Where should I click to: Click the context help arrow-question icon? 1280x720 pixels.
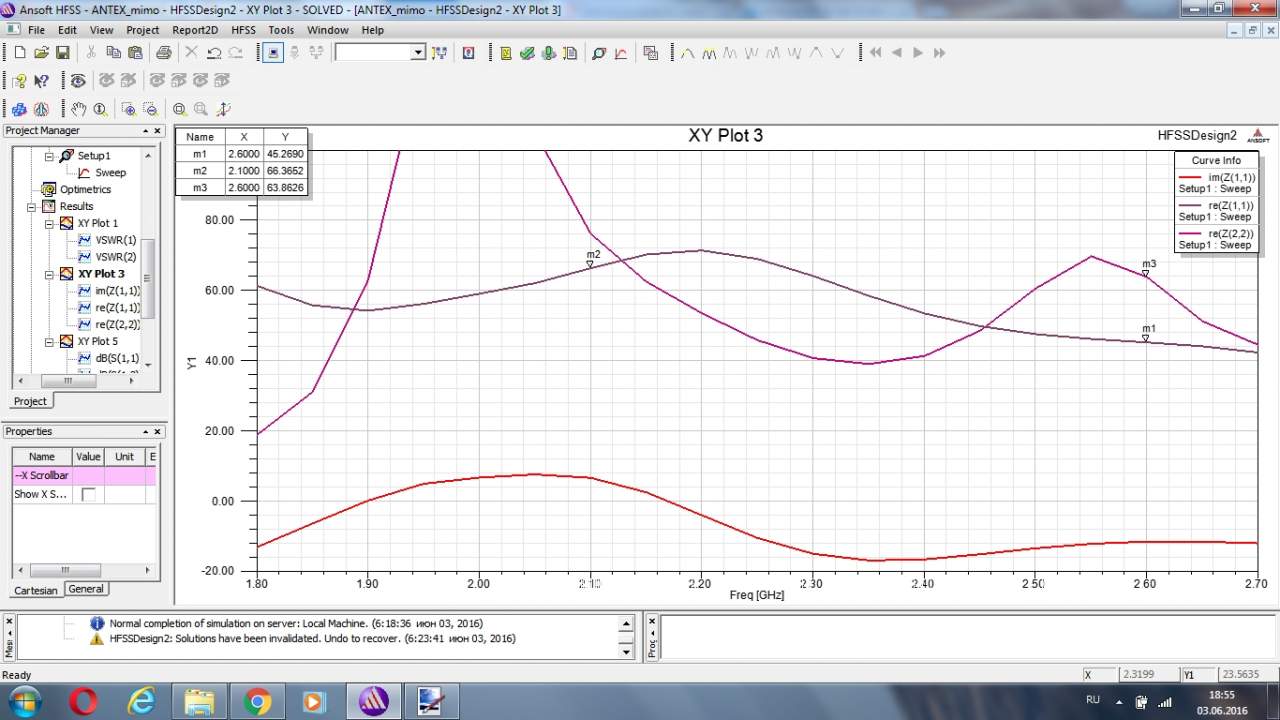point(41,81)
